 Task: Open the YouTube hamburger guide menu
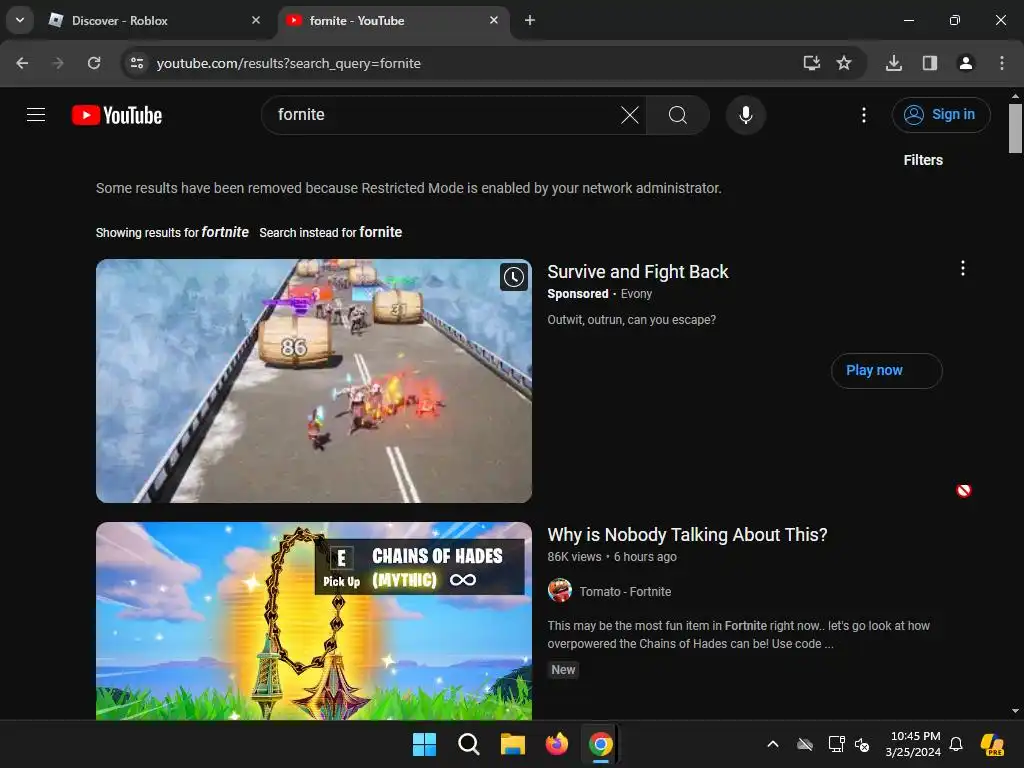pyautogui.click(x=36, y=115)
